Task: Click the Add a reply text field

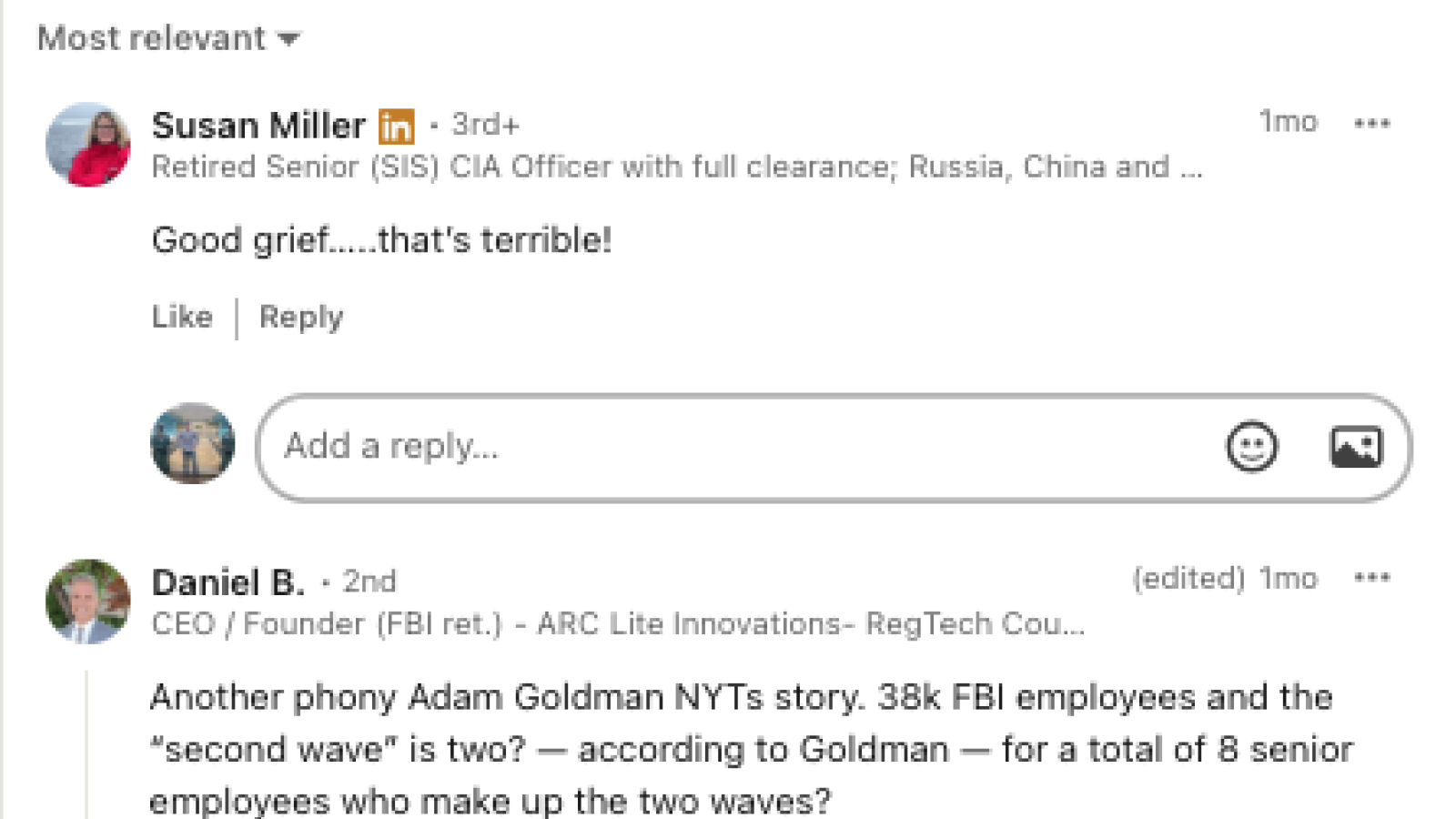Action: [x=728, y=447]
